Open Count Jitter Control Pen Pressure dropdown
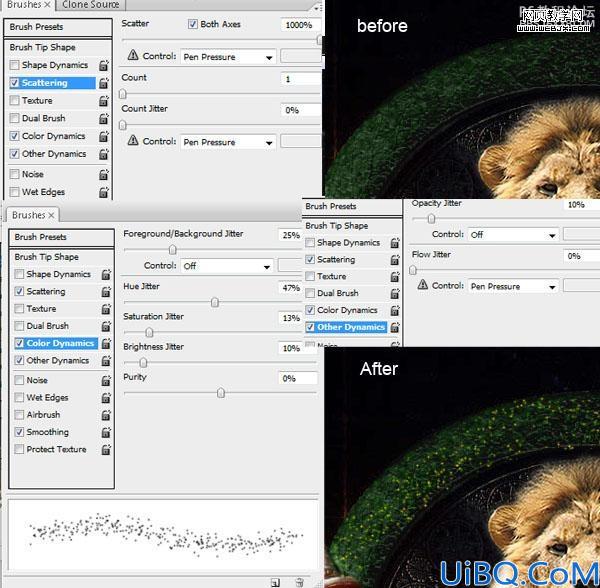The width and height of the screenshot is (600, 588). (x=228, y=142)
